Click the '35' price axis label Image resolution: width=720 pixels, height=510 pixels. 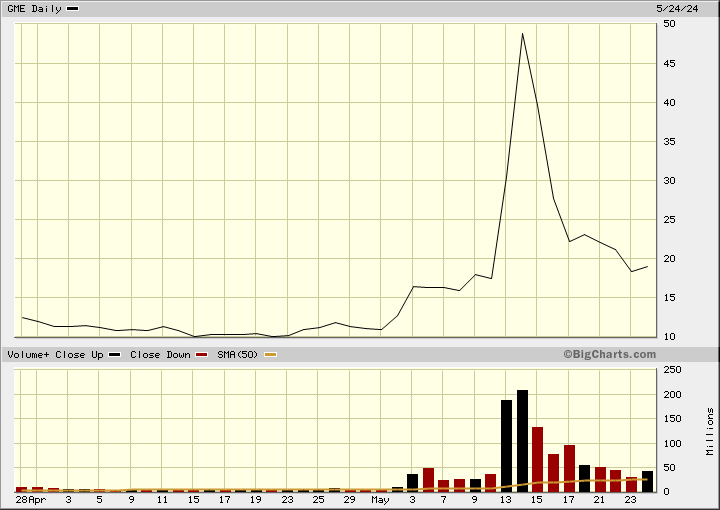click(x=669, y=141)
